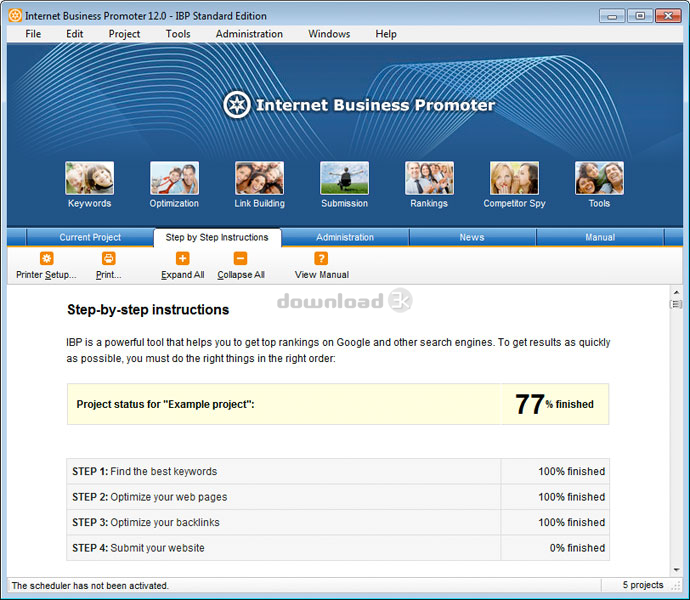Viewport: 690px width, 600px height.
Task: Open the Project menu
Action: tap(124, 34)
